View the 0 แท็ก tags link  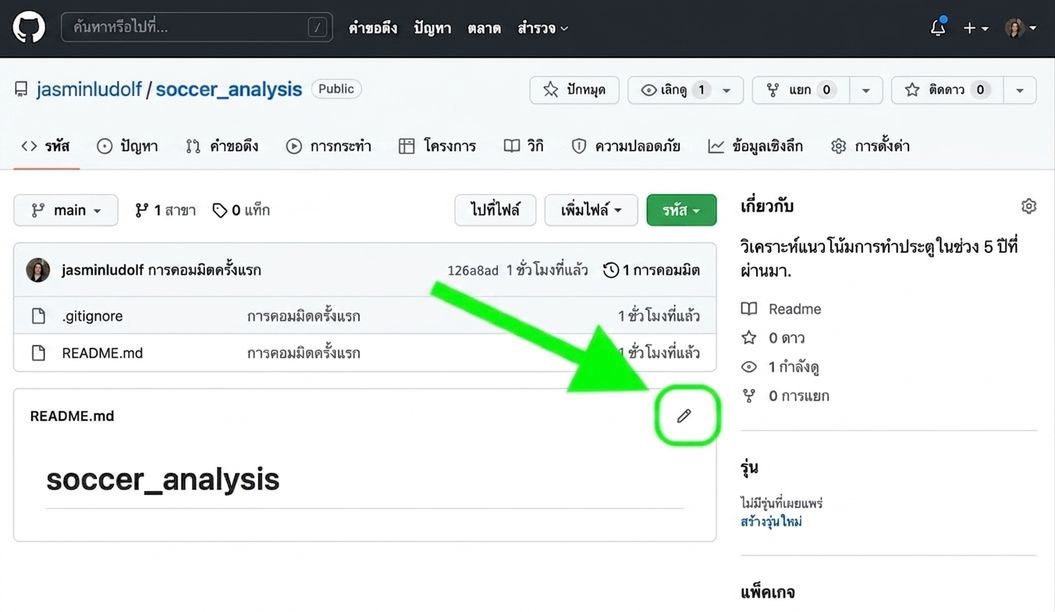point(242,211)
